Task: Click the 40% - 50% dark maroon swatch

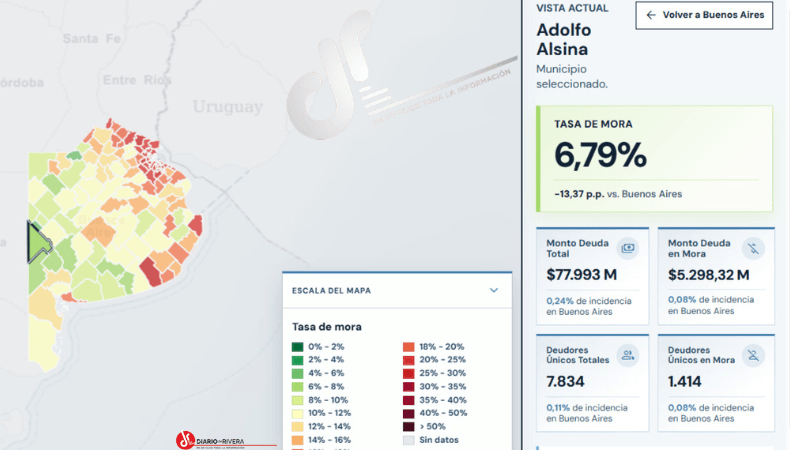Action: (x=409, y=413)
